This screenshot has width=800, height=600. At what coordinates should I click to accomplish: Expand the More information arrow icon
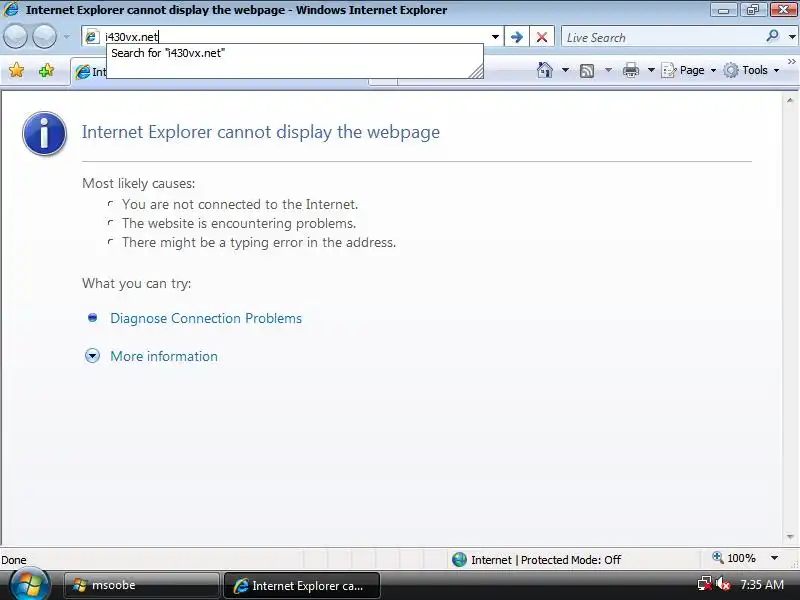coord(92,356)
